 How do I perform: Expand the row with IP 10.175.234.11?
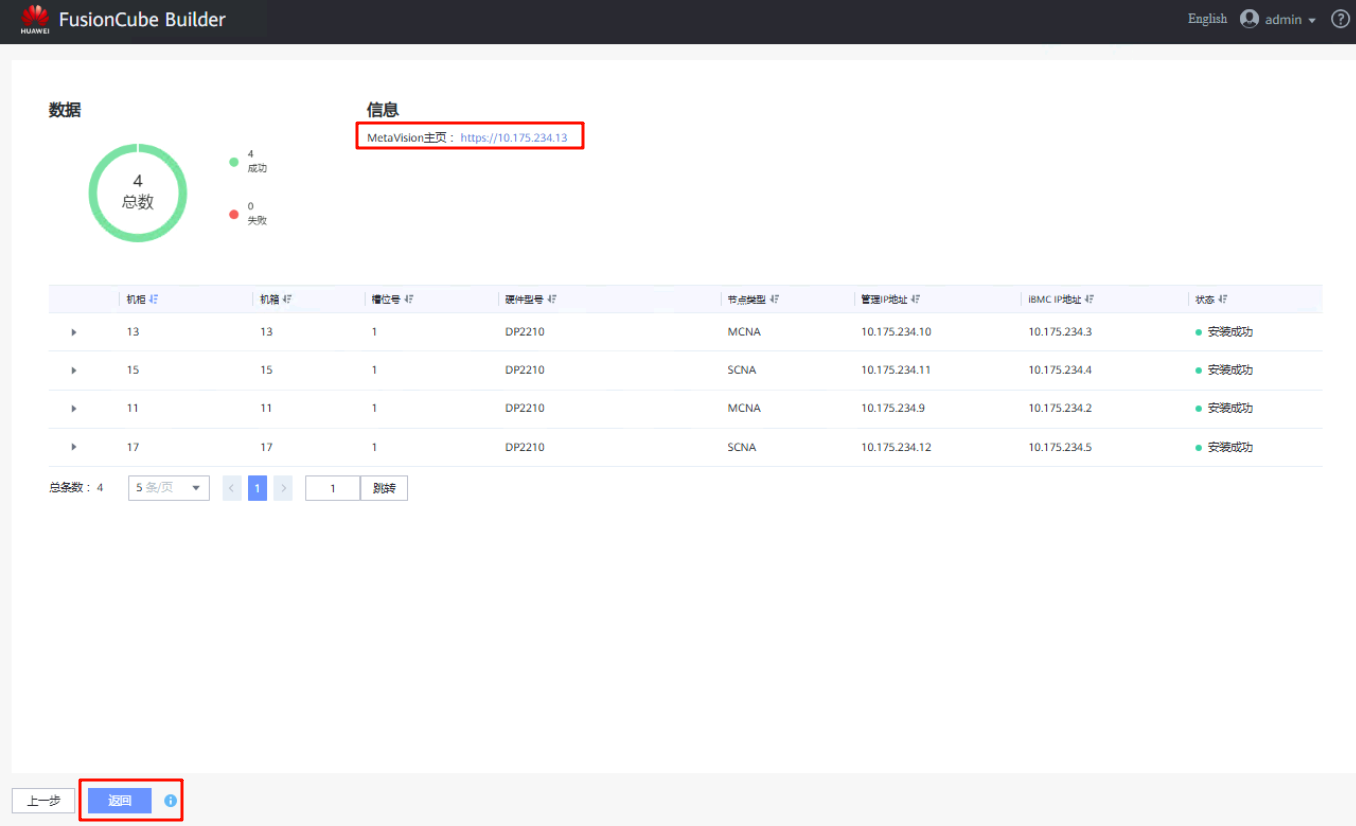[x=74, y=370]
